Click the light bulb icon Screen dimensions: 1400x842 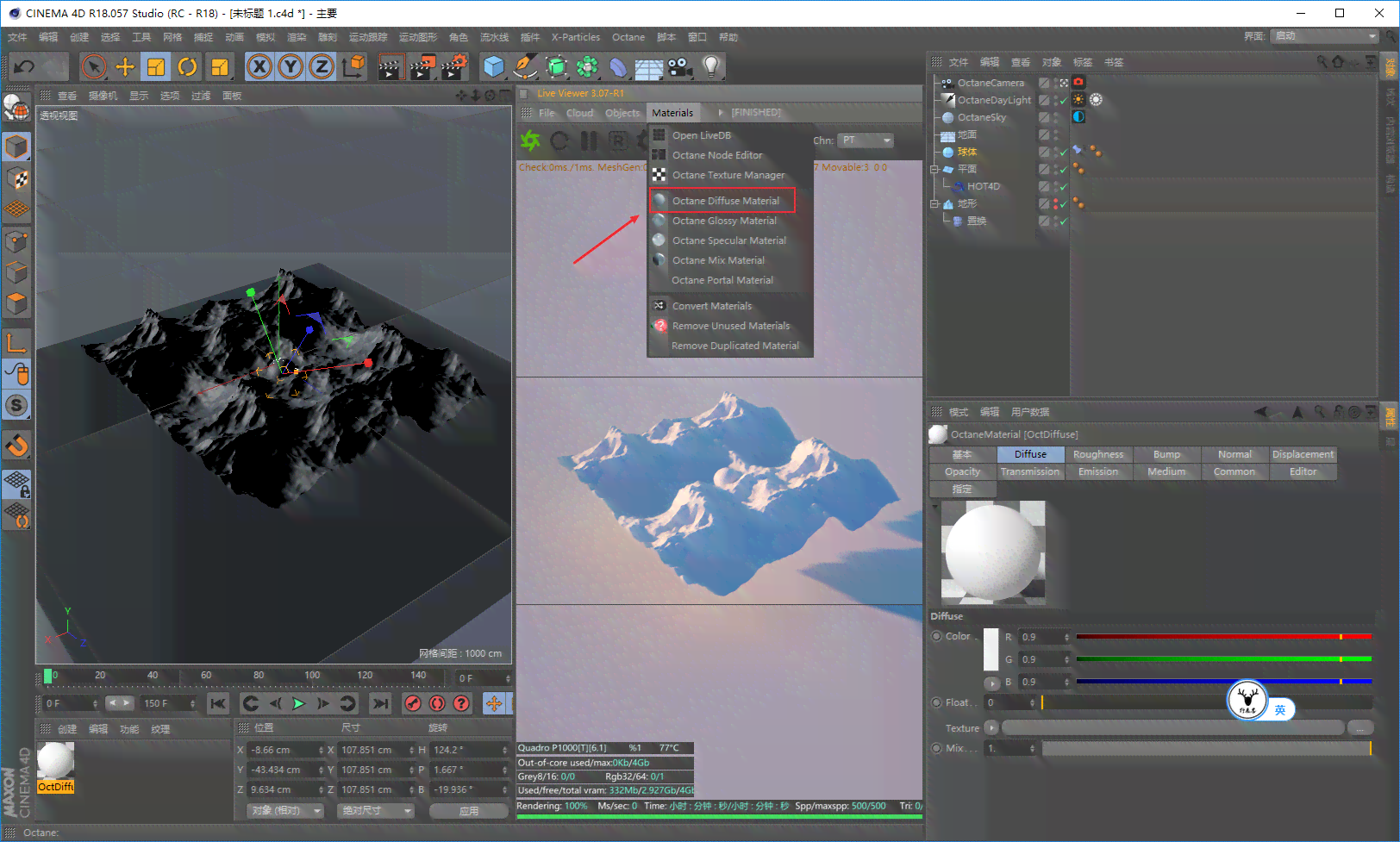tap(711, 66)
